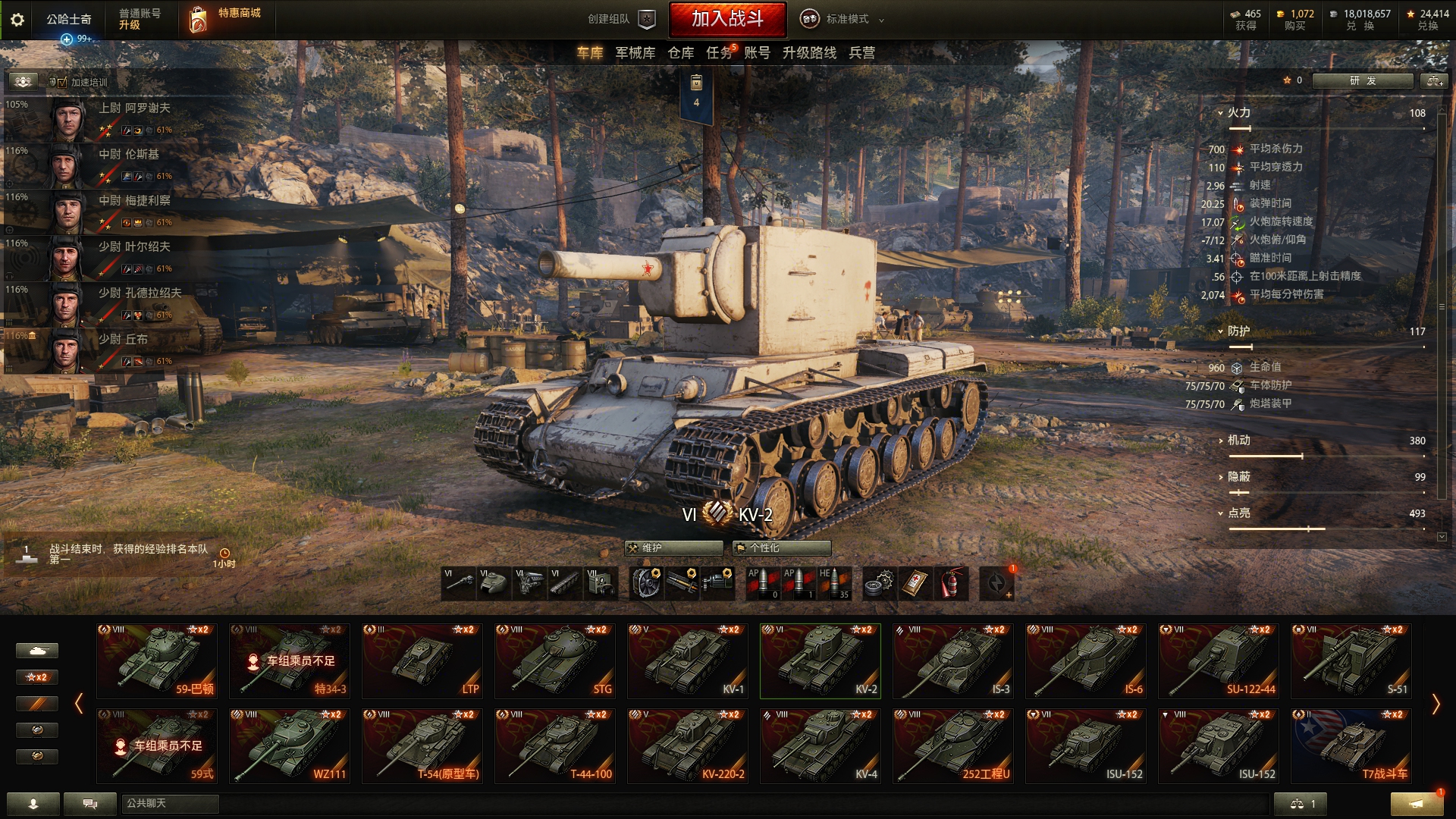Collapse the 火力 firepower section
The image size is (1456, 819).
[1233, 113]
